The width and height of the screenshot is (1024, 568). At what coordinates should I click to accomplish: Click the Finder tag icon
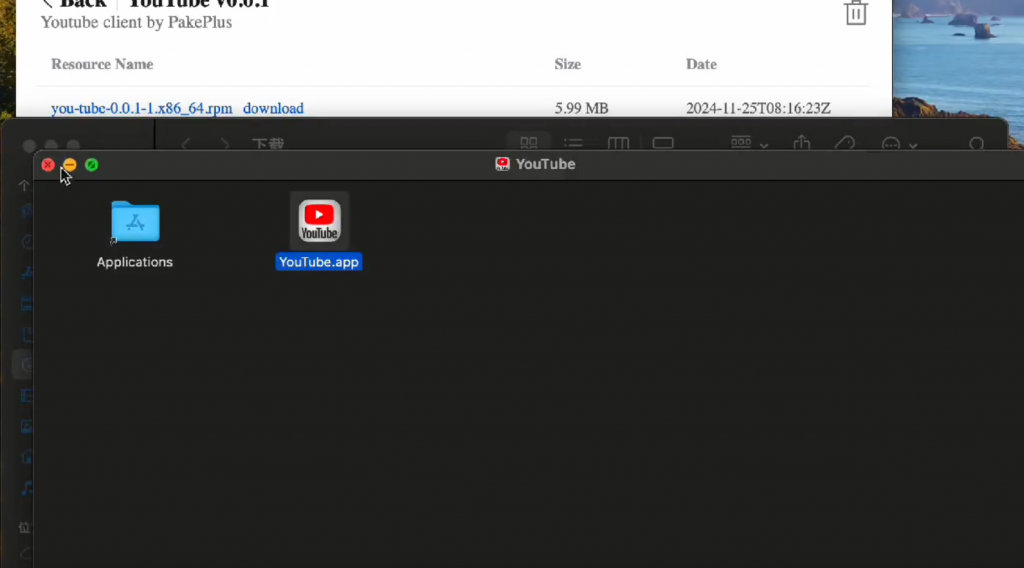click(x=845, y=144)
